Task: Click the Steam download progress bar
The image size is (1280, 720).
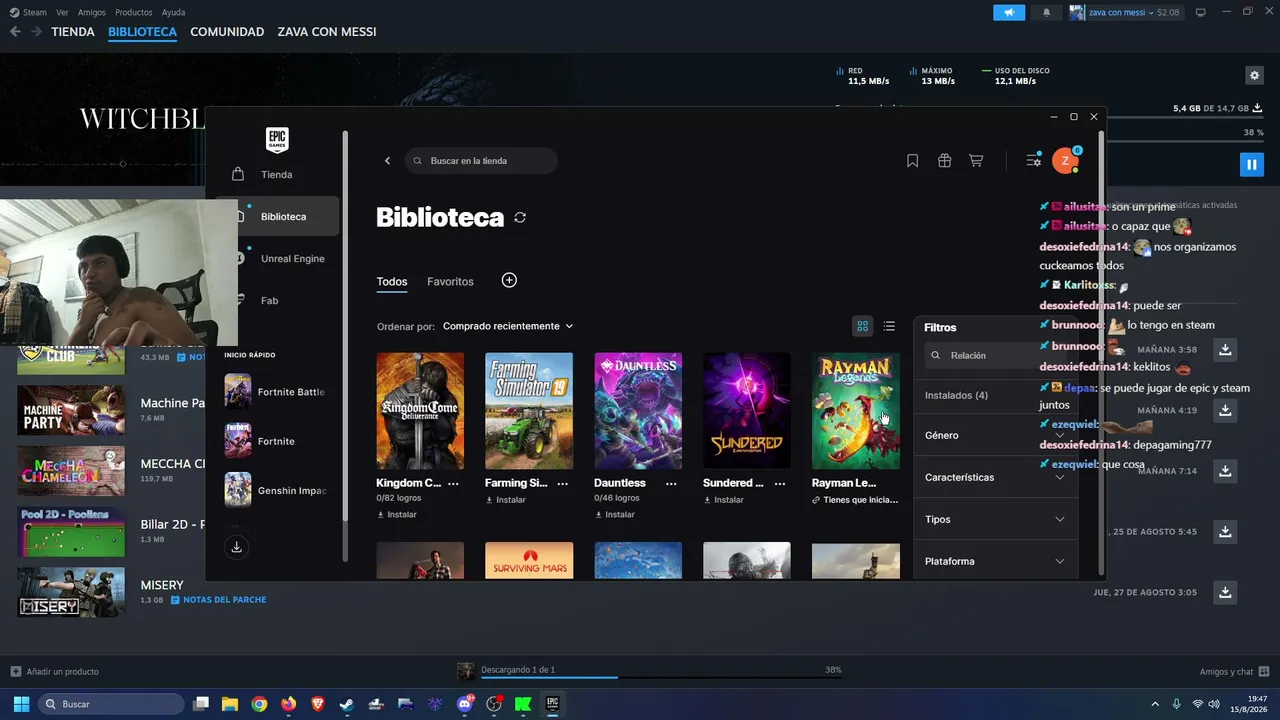Action: [x=661, y=677]
